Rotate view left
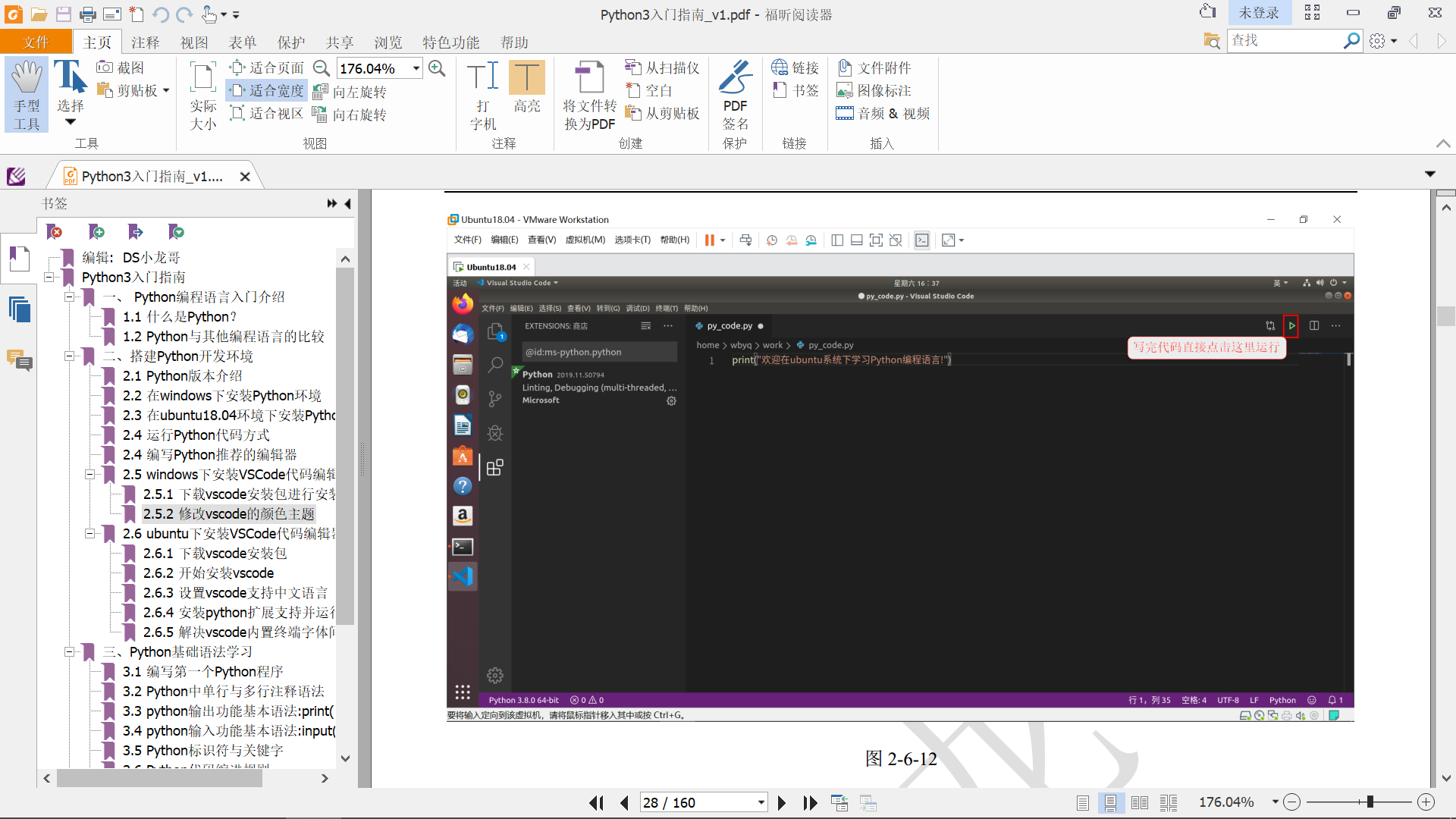The image size is (1456, 819). coord(350,92)
